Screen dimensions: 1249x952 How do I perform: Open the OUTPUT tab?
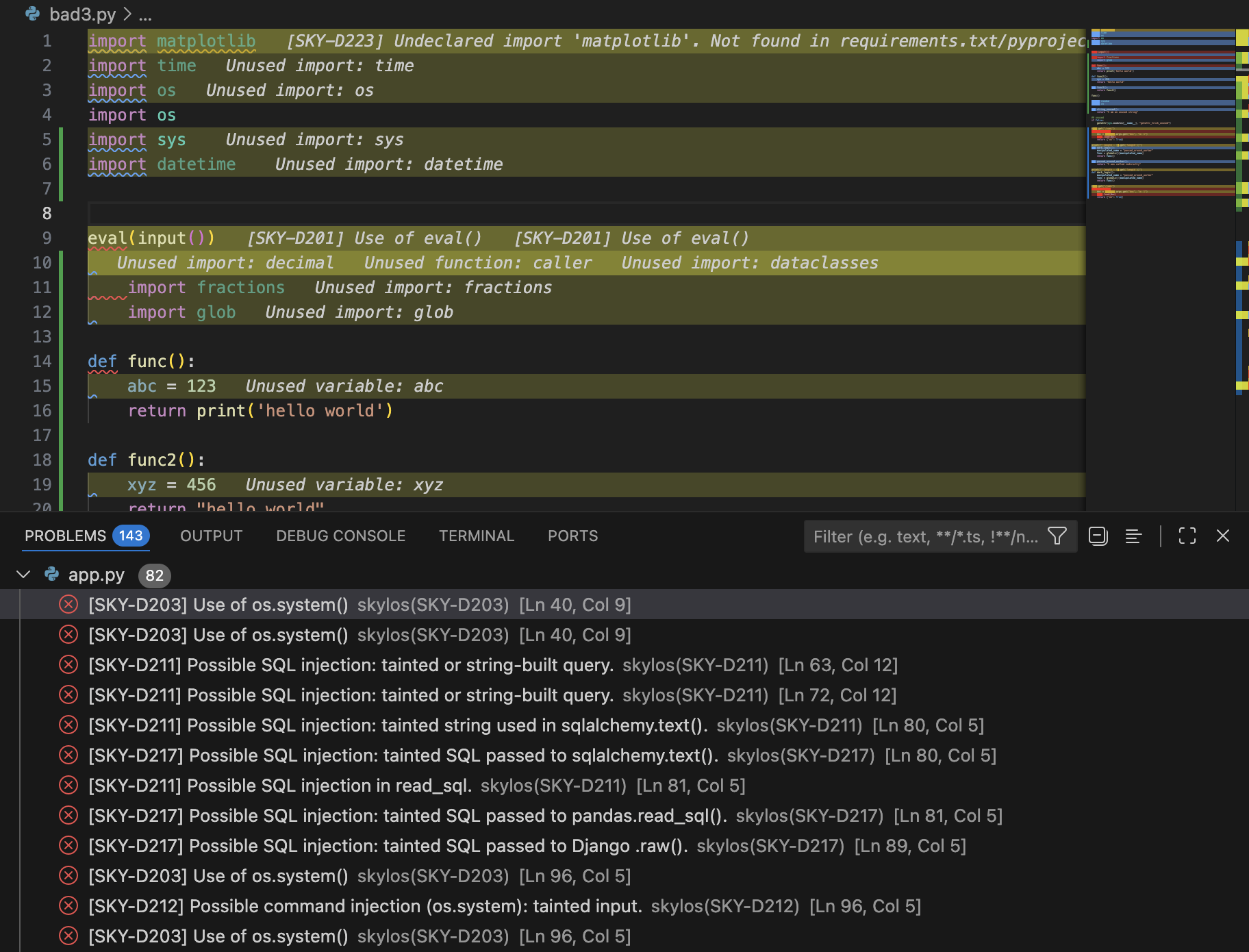coord(211,536)
